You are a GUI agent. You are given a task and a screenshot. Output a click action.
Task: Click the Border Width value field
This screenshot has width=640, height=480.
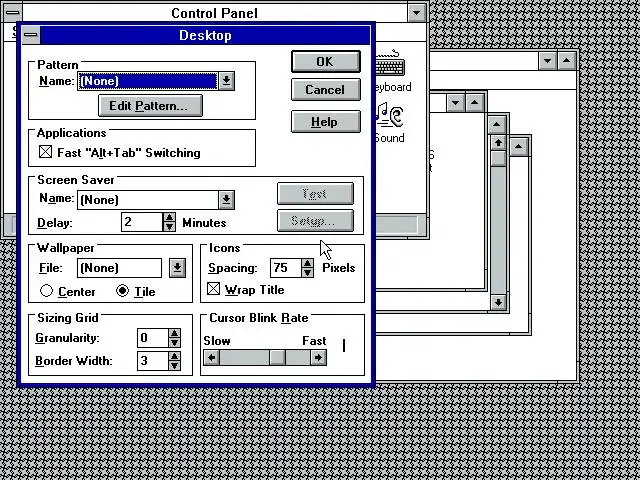152,361
